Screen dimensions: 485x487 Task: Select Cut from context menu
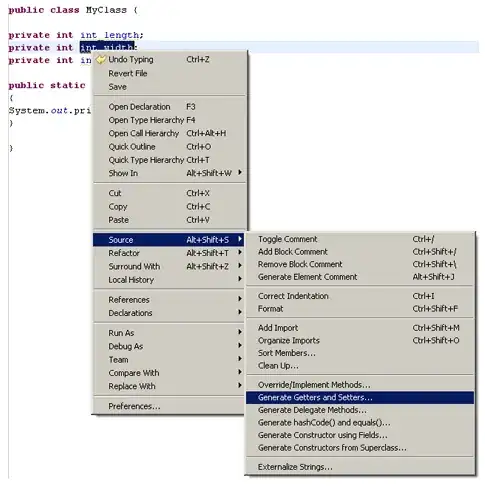[x=169, y=193]
